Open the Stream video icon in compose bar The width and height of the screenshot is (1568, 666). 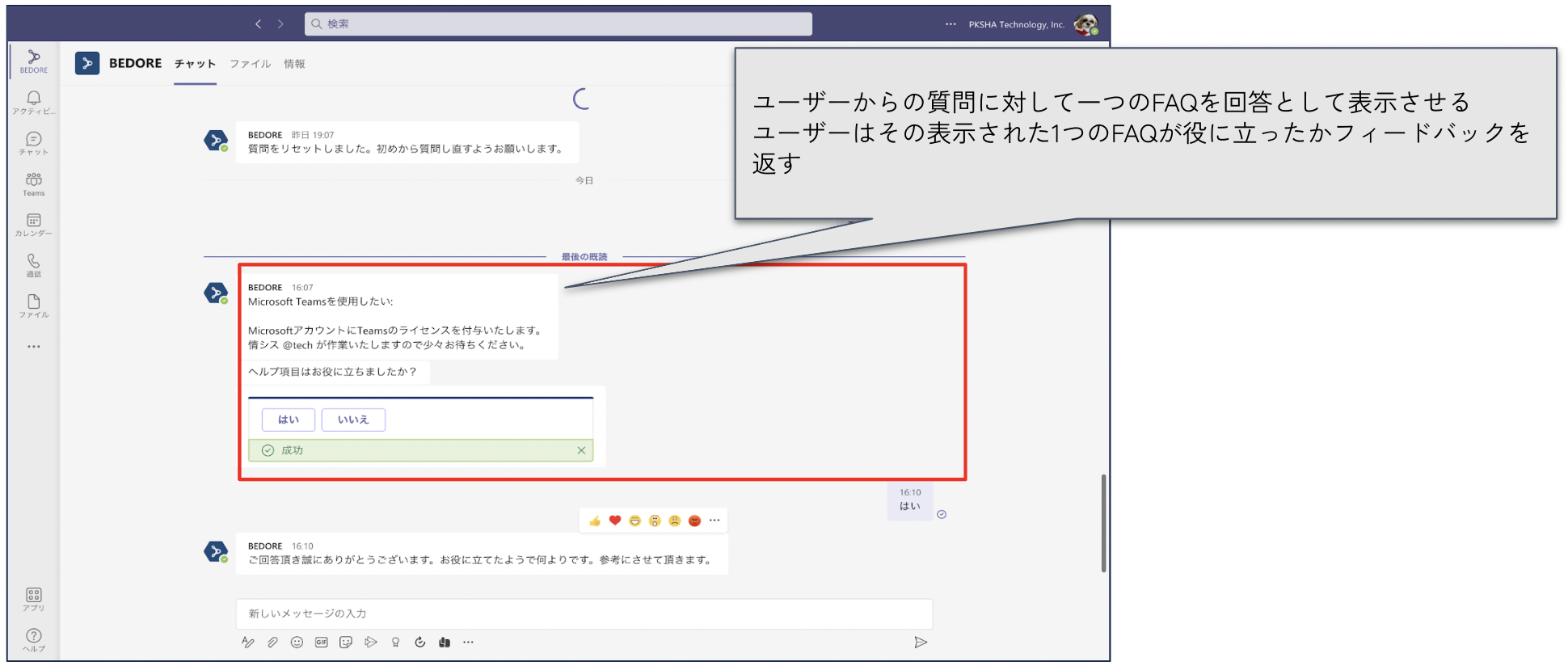tap(371, 643)
